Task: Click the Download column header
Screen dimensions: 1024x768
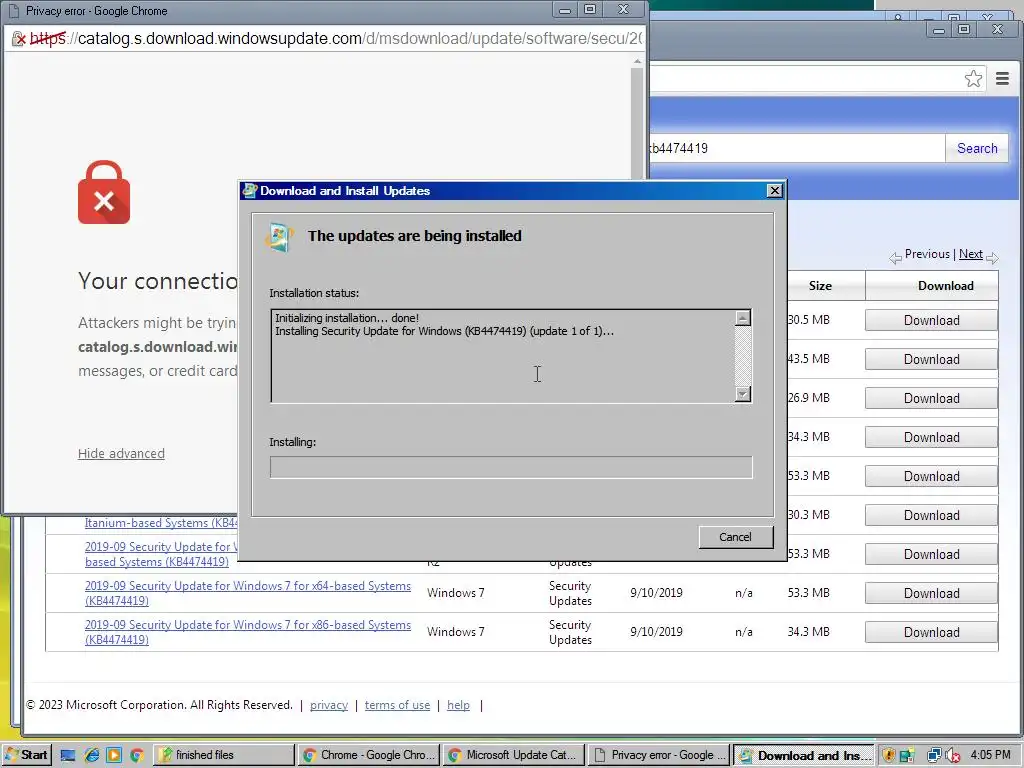Action: pyautogui.click(x=946, y=286)
